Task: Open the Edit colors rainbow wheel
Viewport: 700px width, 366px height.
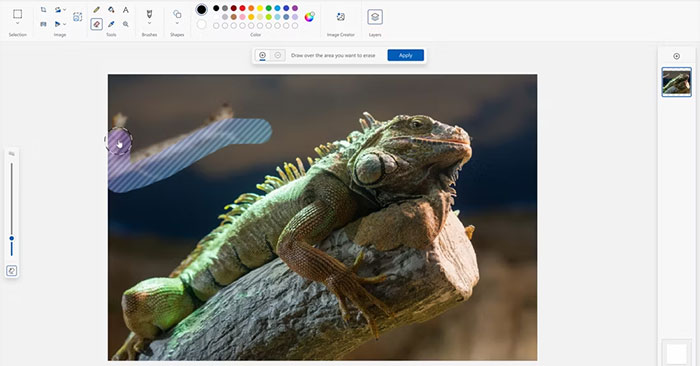Action: tap(309, 17)
